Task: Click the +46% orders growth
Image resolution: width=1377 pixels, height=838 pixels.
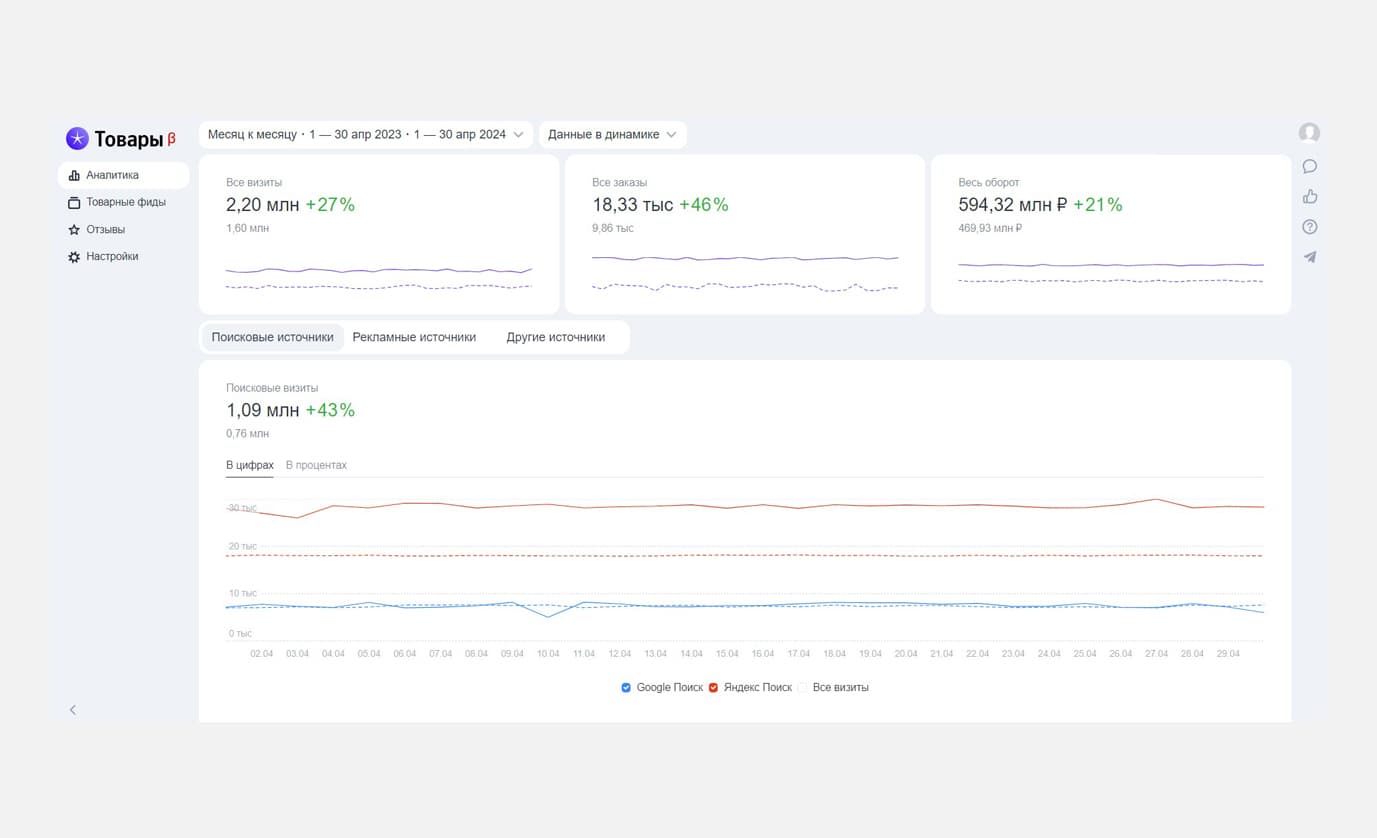Action: tap(704, 205)
